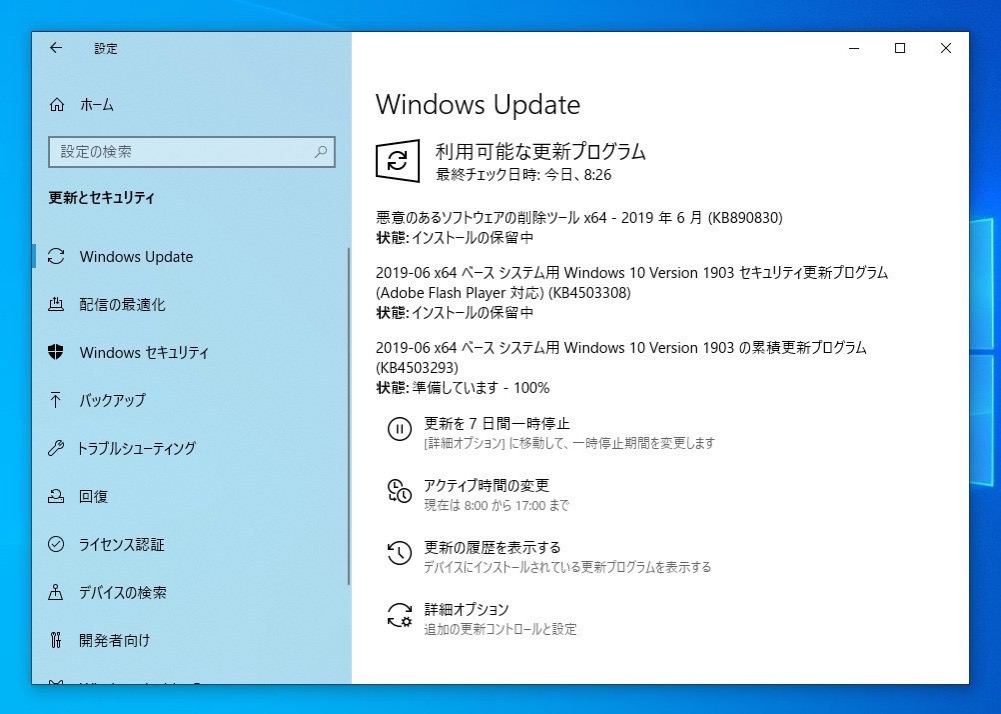This screenshot has height=714, width=1001.
Task: Click 最終チェック日時: 今日、8:26 text
Action: 523,175
